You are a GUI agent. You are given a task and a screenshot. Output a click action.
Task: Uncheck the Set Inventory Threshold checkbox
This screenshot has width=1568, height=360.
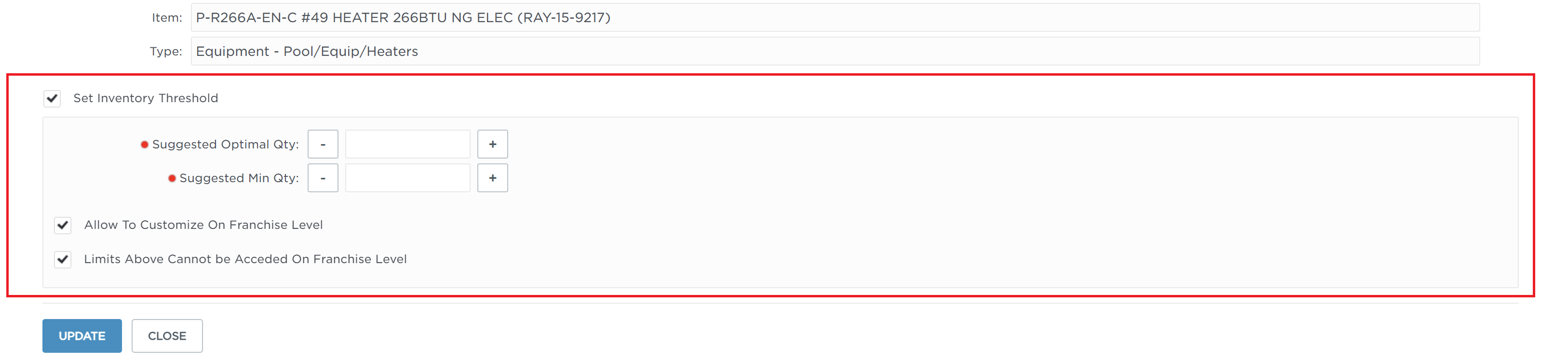pyautogui.click(x=53, y=98)
